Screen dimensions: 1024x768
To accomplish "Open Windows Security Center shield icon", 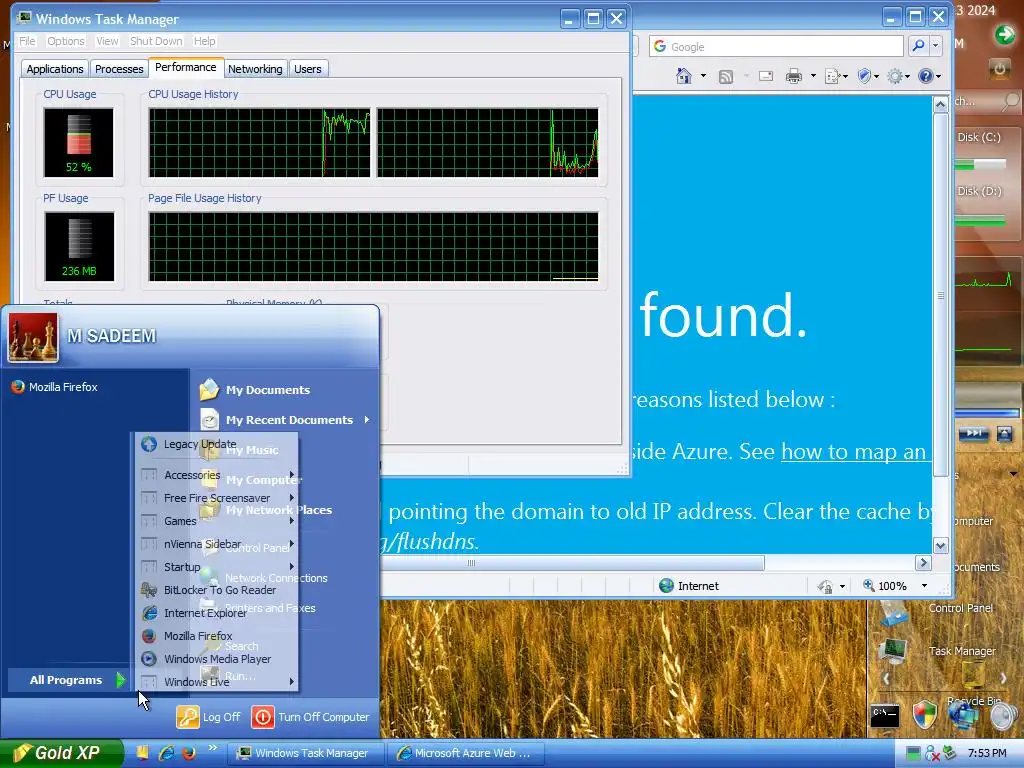I will pos(925,715).
